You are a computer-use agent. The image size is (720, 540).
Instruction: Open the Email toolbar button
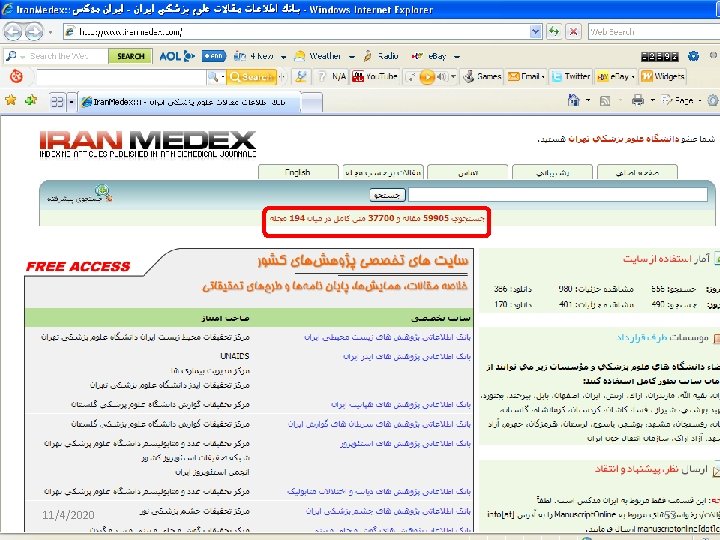coord(526,77)
